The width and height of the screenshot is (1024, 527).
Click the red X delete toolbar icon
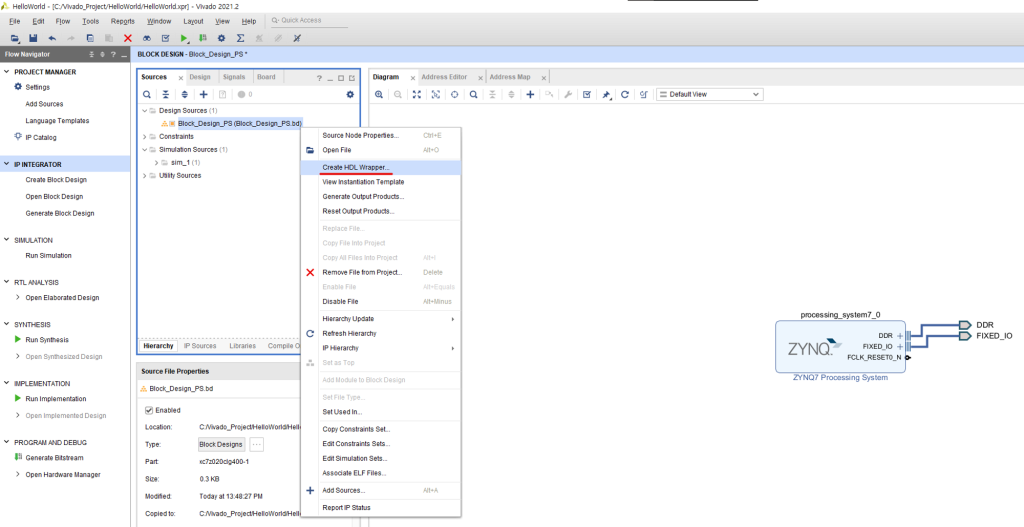click(x=128, y=39)
